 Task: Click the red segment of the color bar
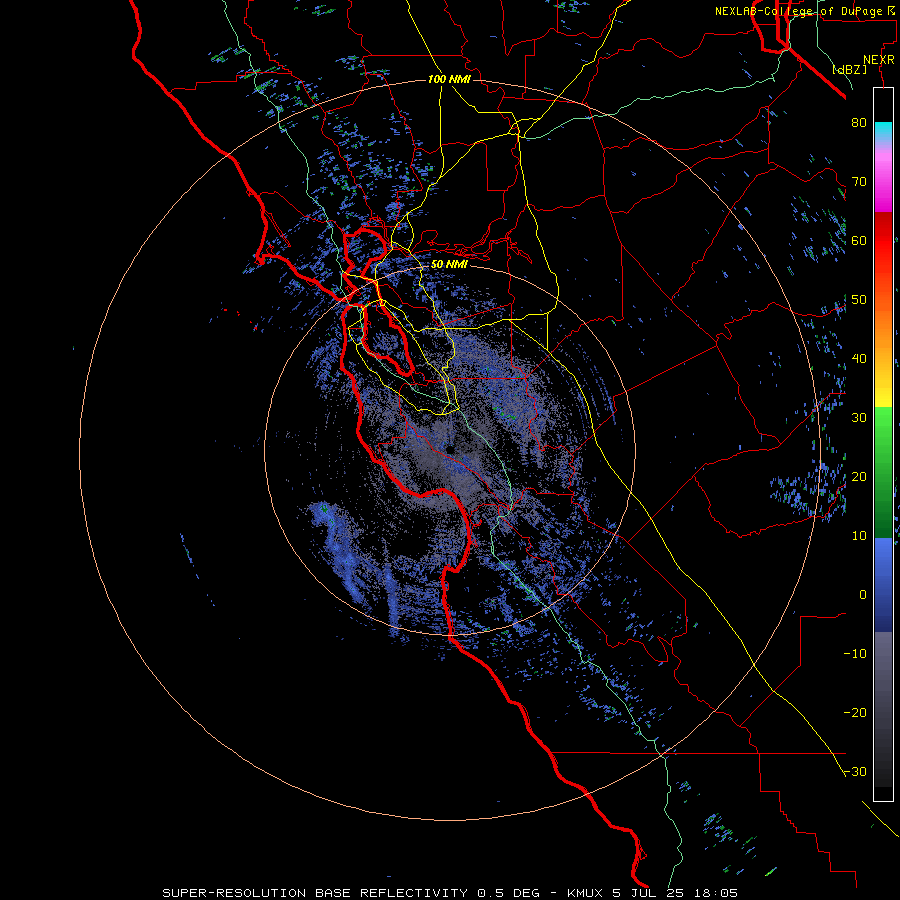click(x=883, y=234)
